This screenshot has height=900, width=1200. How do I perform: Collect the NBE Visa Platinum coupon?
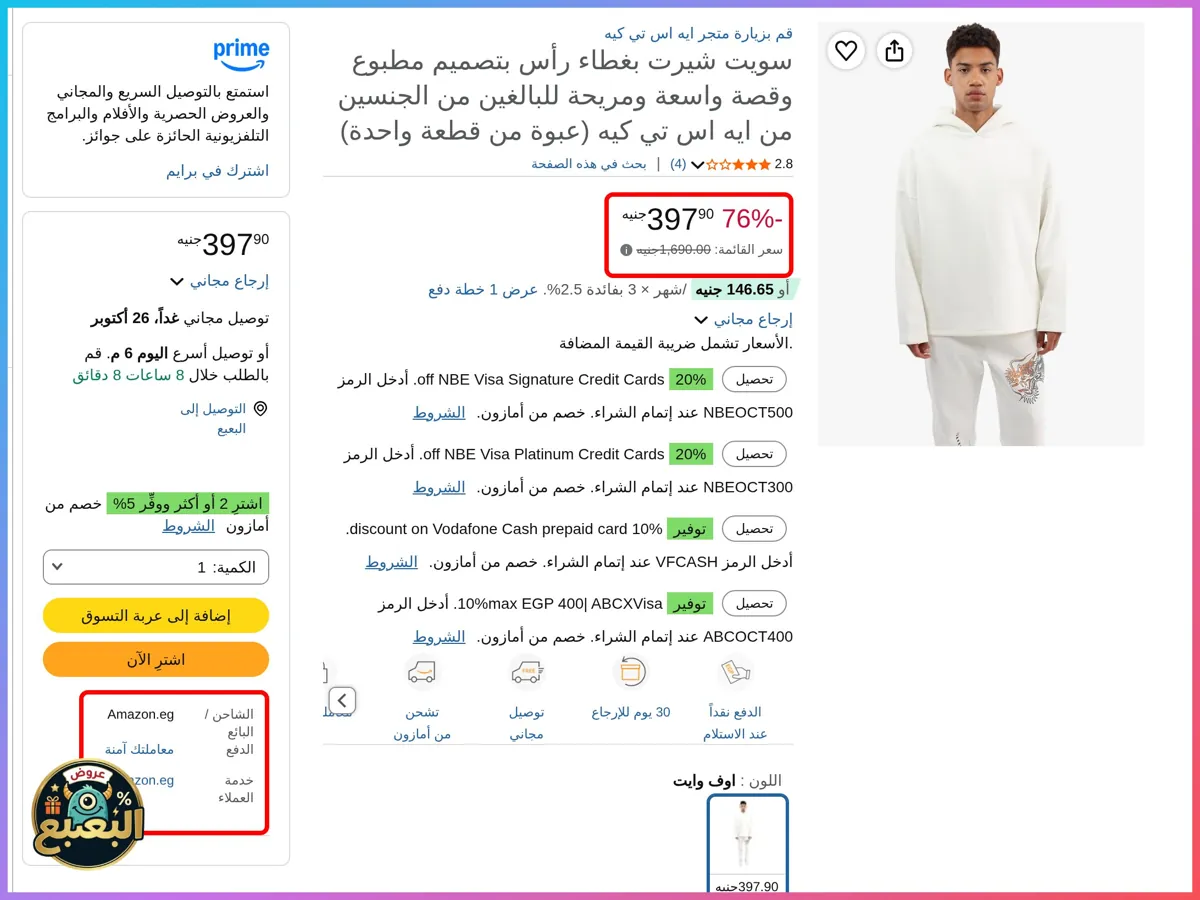[x=755, y=454]
